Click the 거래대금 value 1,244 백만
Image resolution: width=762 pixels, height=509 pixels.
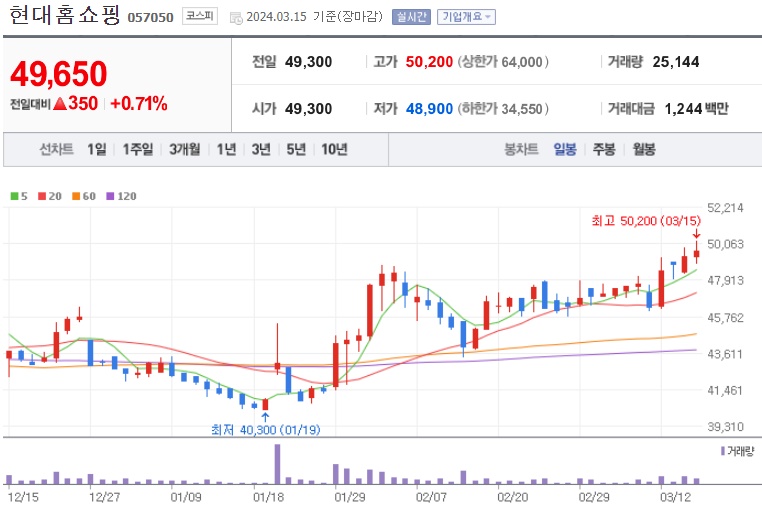pos(696,108)
